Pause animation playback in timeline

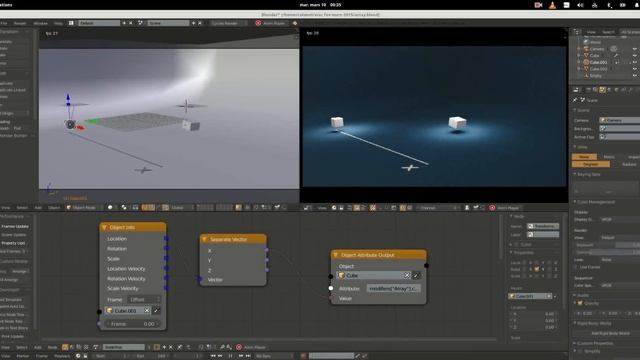click(231, 356)
